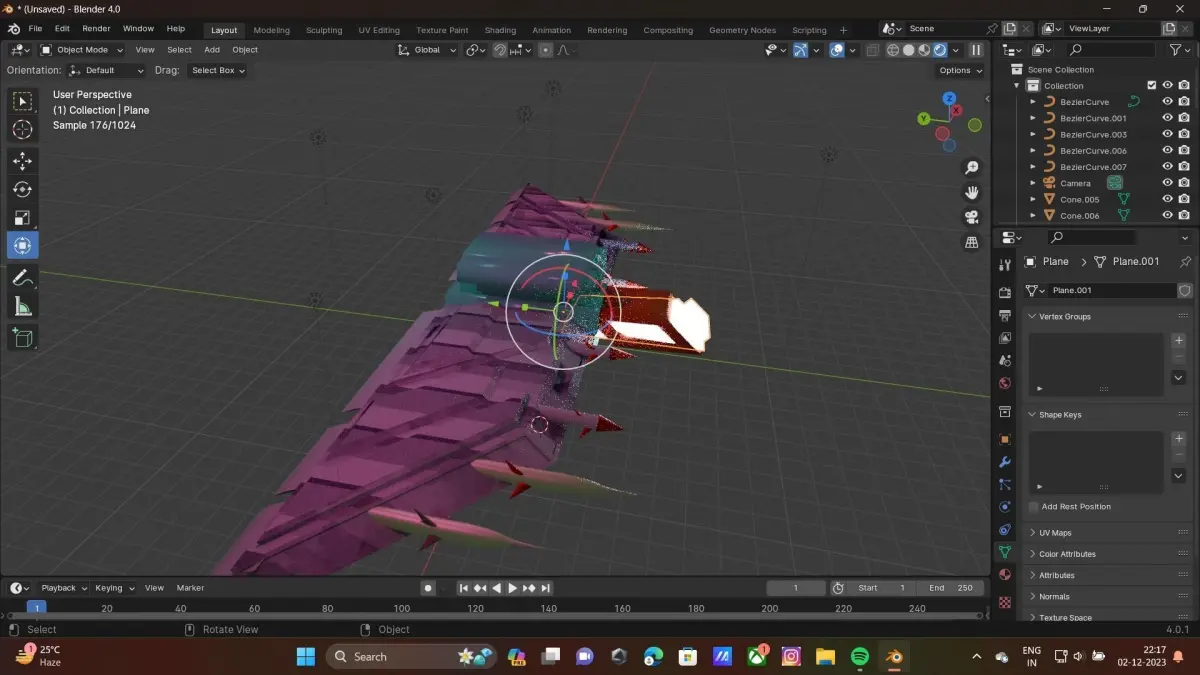
Task: Switch to the Modeling workspace tab
Action: point(271,30)
